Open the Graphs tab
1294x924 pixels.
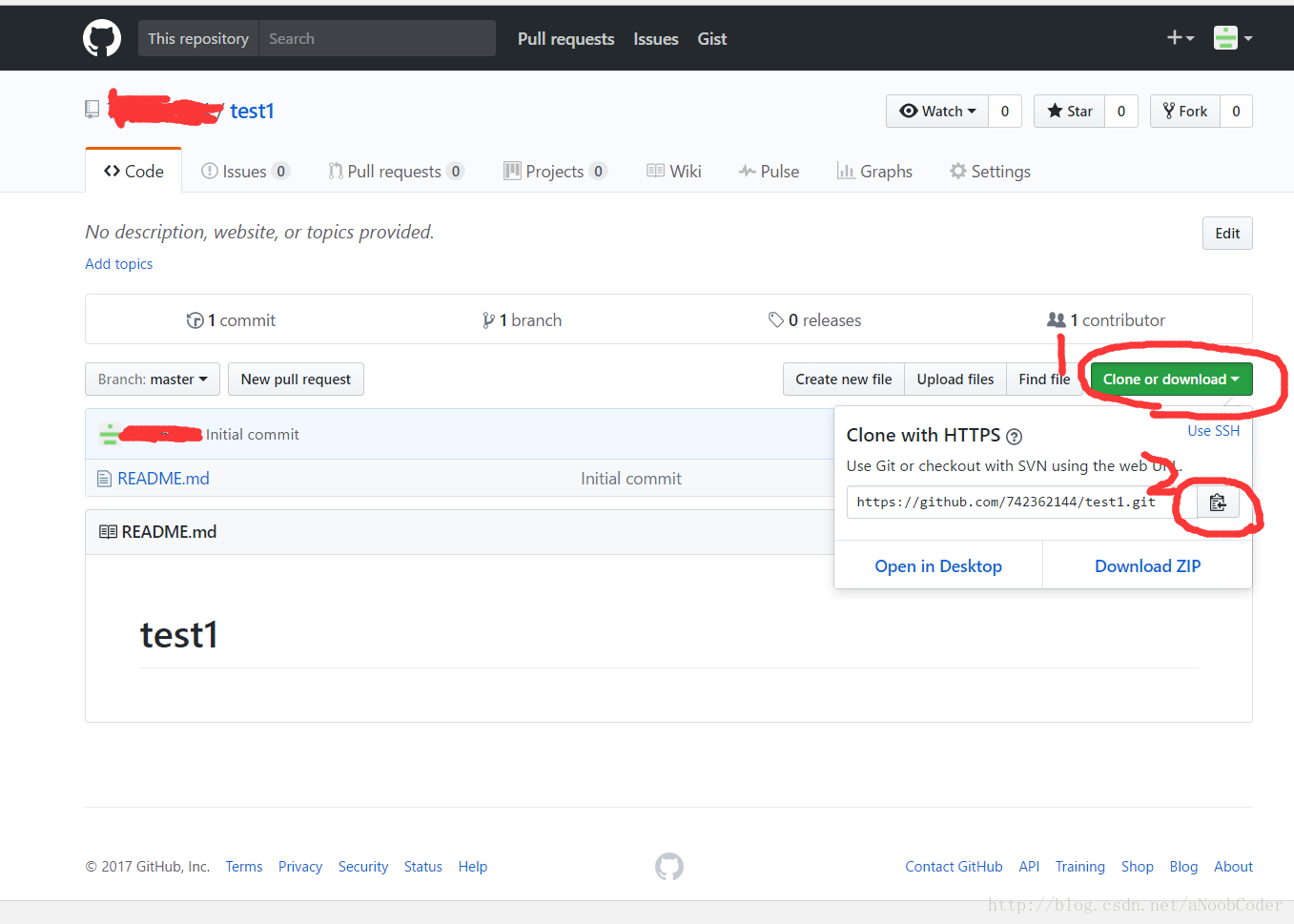(874, 171)
